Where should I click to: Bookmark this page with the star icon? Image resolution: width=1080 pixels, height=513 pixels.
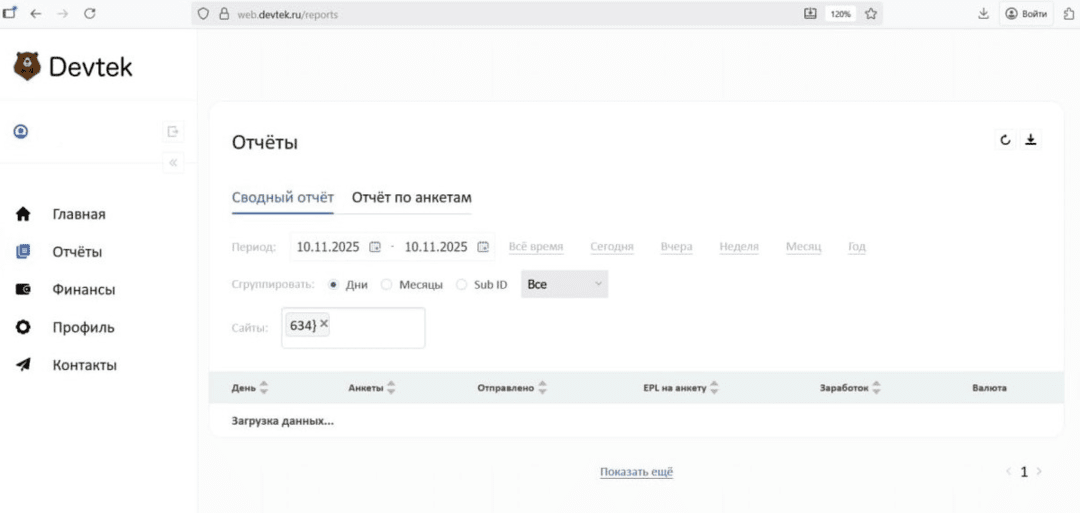(871, 13)
